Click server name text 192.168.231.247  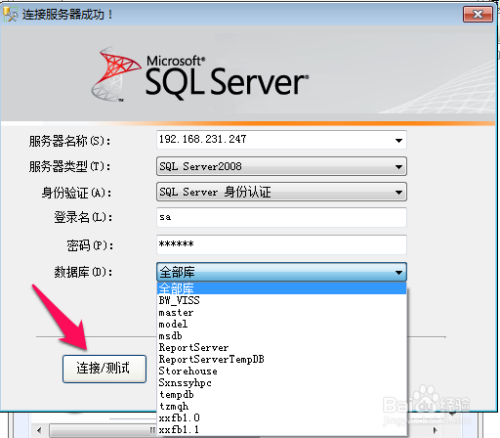(x=203, y=139)
